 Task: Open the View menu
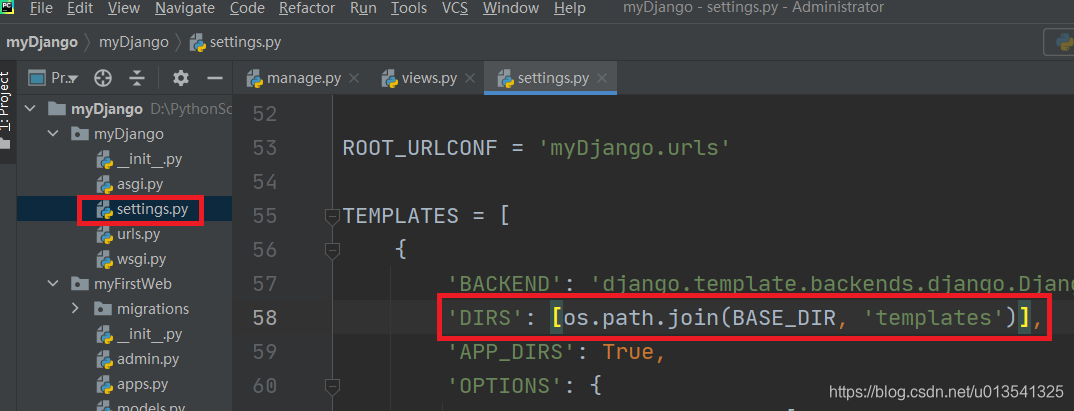(x=124, y=8)
